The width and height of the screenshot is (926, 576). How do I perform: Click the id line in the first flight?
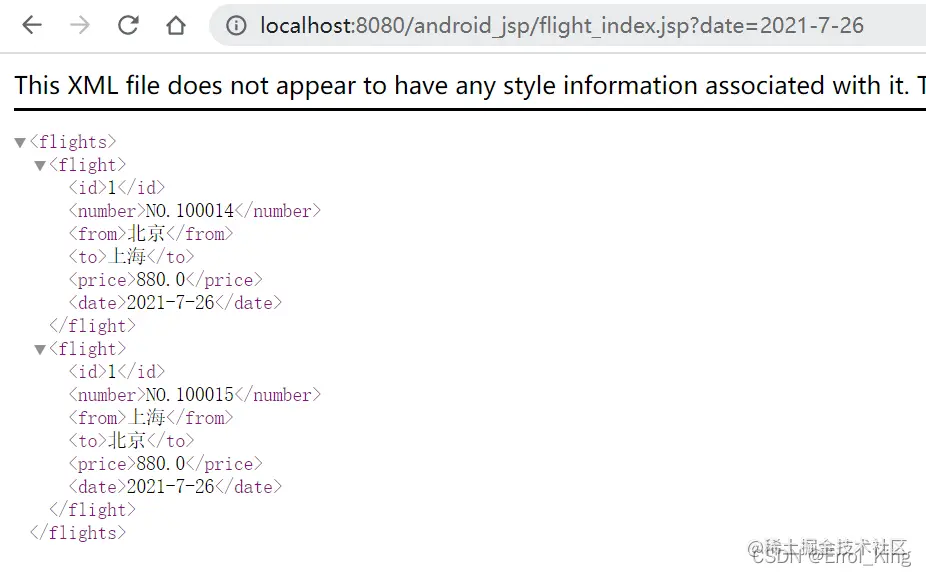(x=117, y=188)
